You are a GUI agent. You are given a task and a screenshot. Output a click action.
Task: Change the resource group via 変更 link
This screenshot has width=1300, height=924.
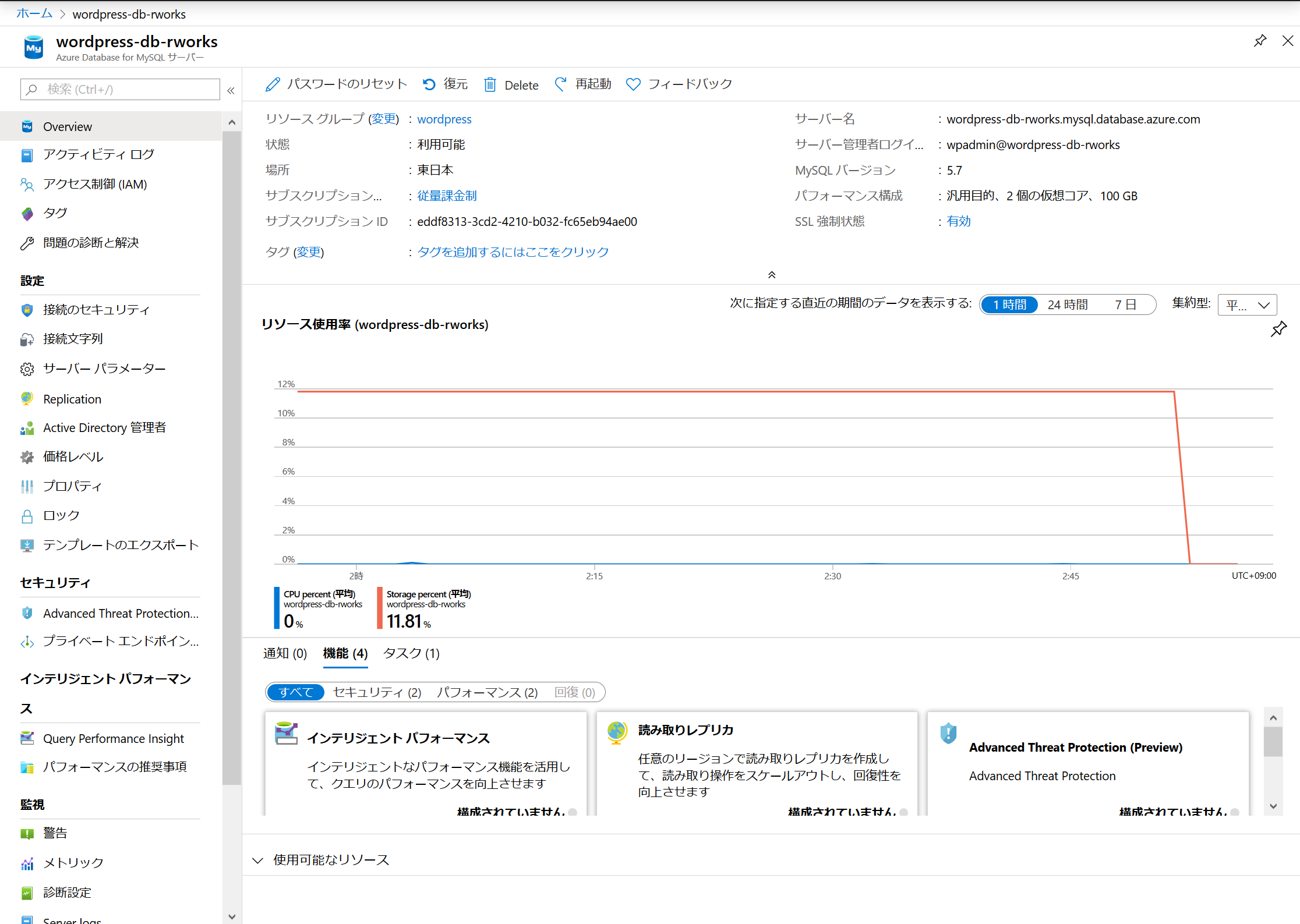coord(383,119)
